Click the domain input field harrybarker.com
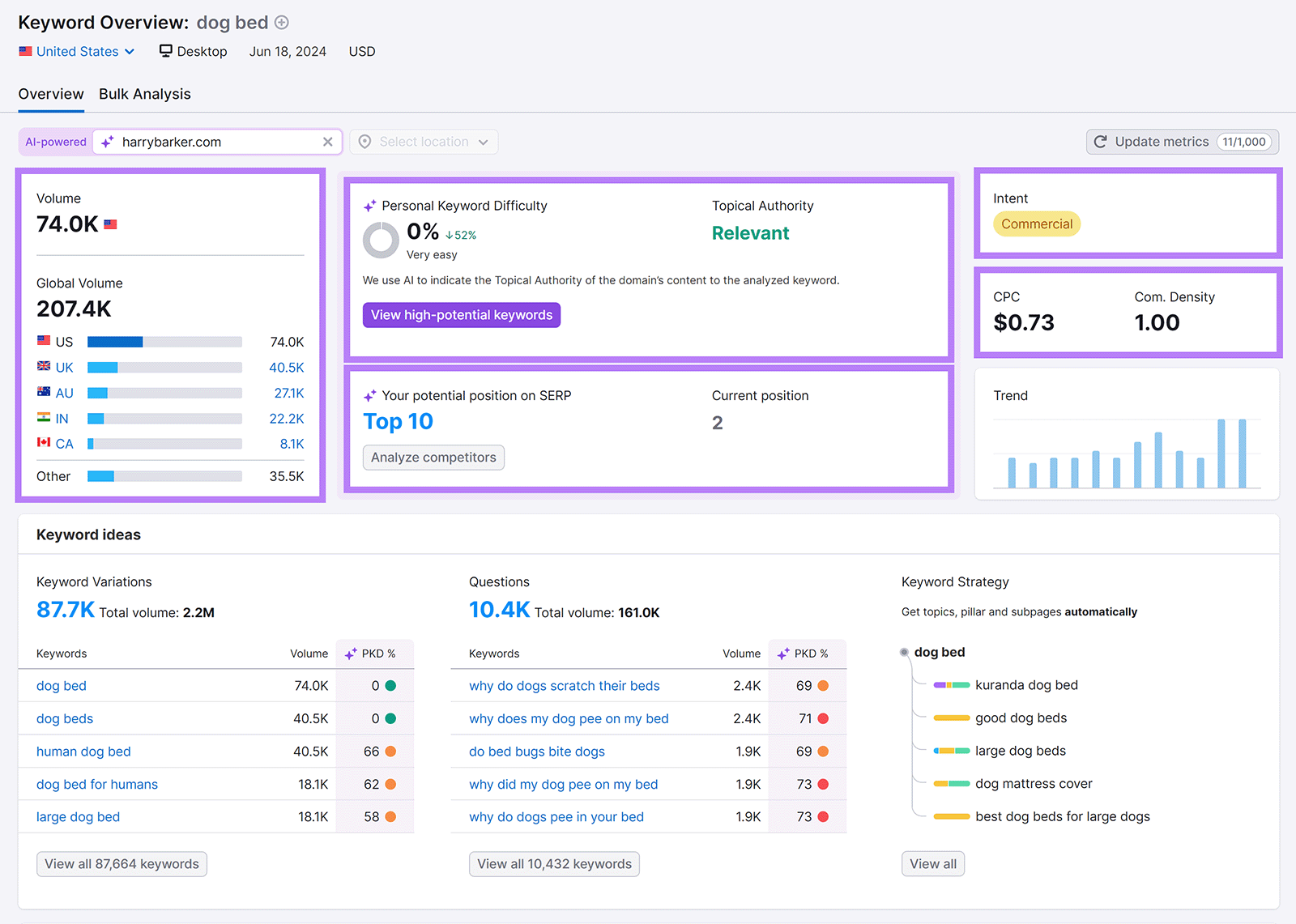Screen dimensions: 1296x924 [217, 142]
